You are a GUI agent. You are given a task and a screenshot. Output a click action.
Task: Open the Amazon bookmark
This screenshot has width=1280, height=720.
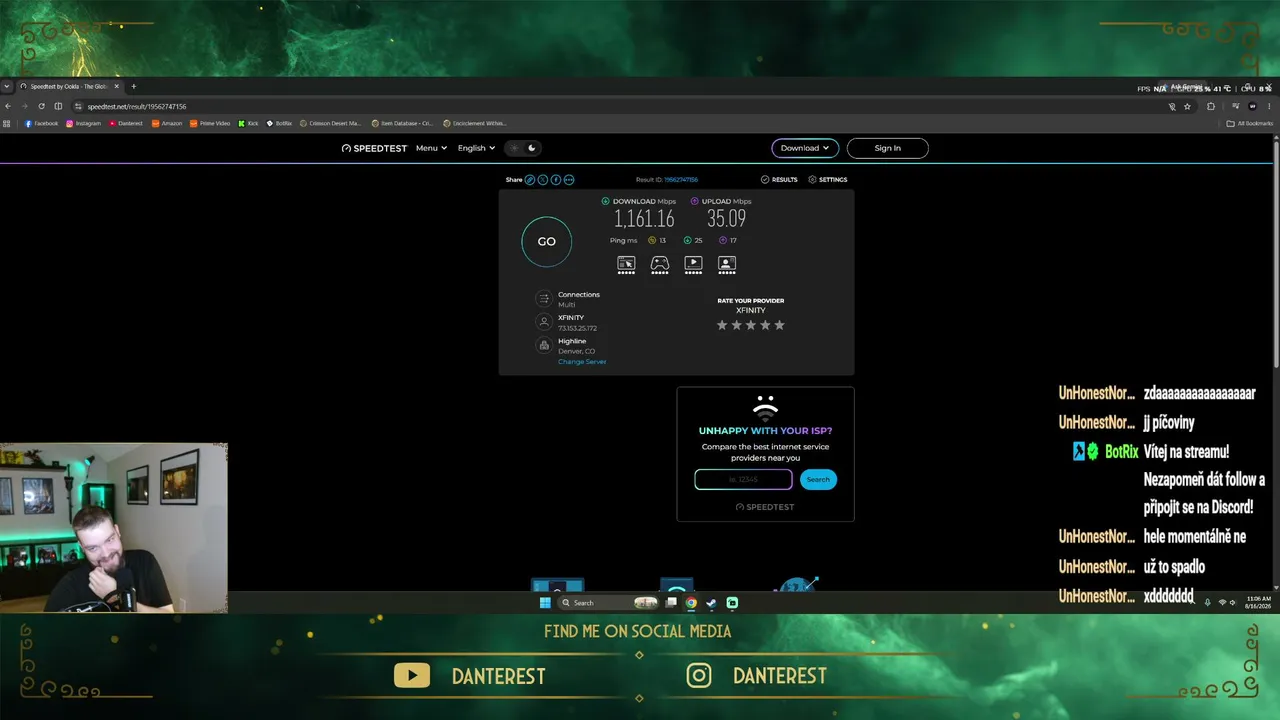click(x=167, y=124)
